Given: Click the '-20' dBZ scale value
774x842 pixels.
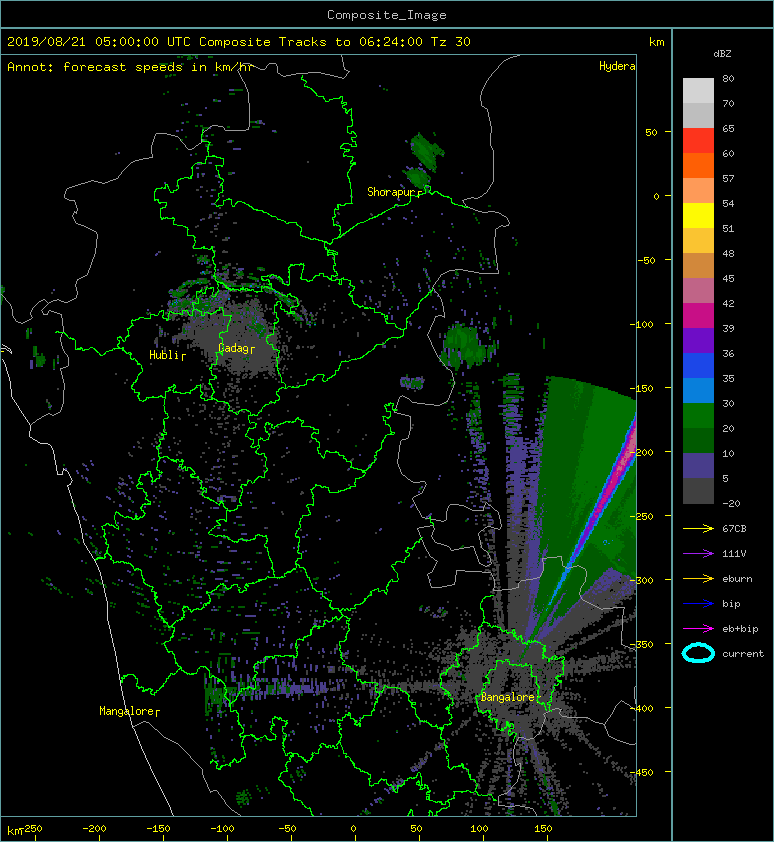Looking at the screenshot, I should tap(731, 503).
